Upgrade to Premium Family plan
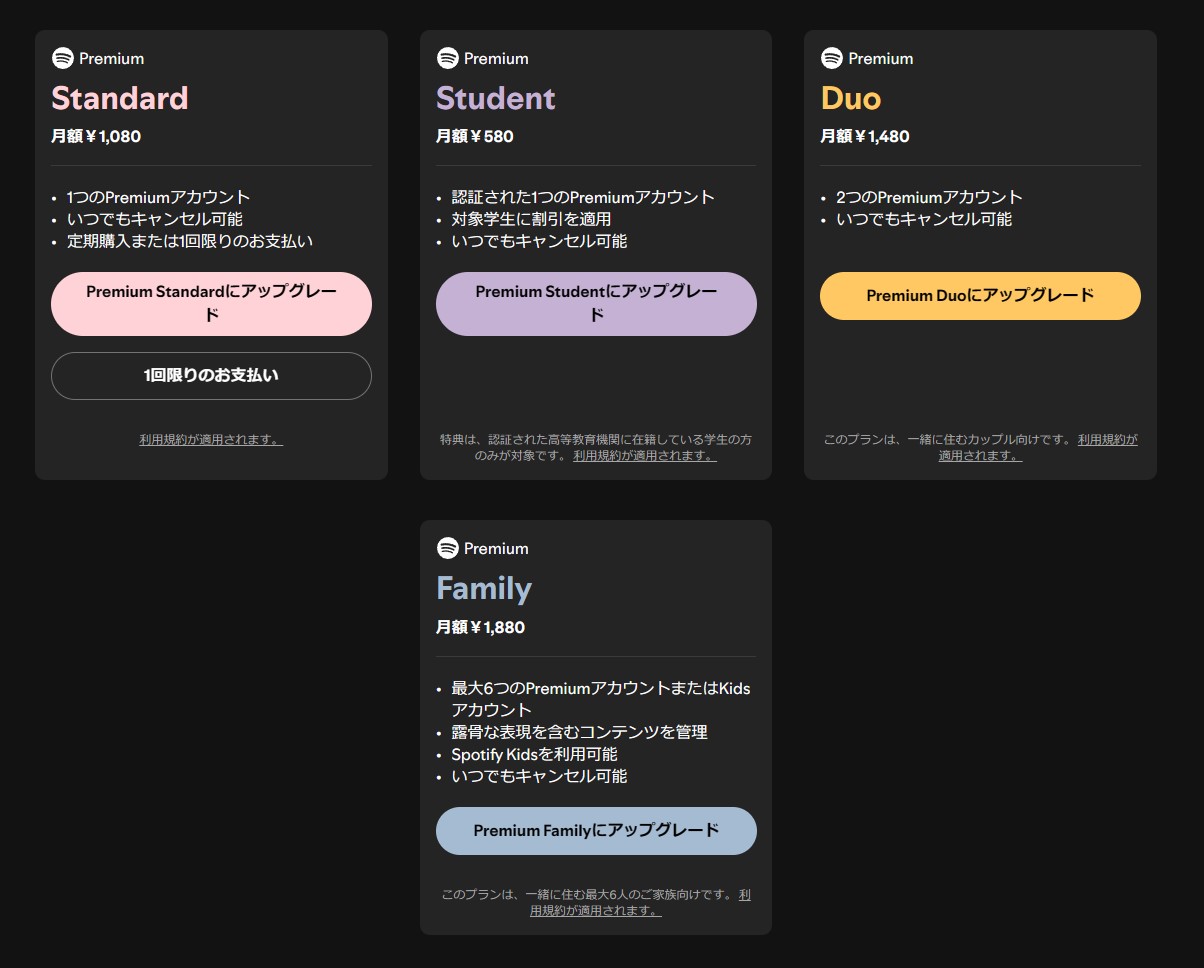This screenshot has width=1204, height=968. point(596,831)
